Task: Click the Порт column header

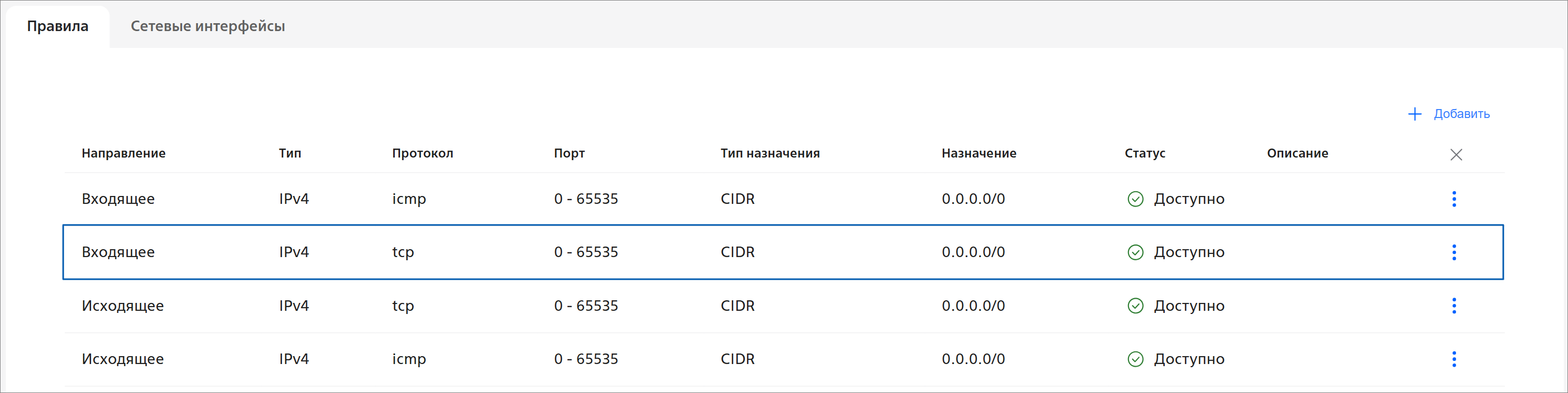Action: 569,153
